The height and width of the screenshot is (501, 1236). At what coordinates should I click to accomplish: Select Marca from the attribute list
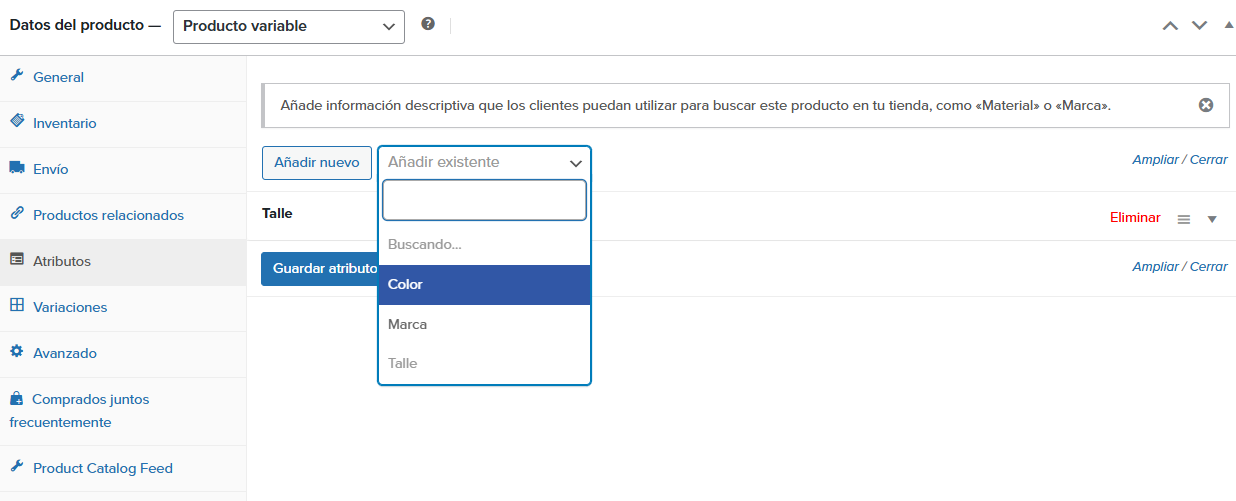(484, 324)
